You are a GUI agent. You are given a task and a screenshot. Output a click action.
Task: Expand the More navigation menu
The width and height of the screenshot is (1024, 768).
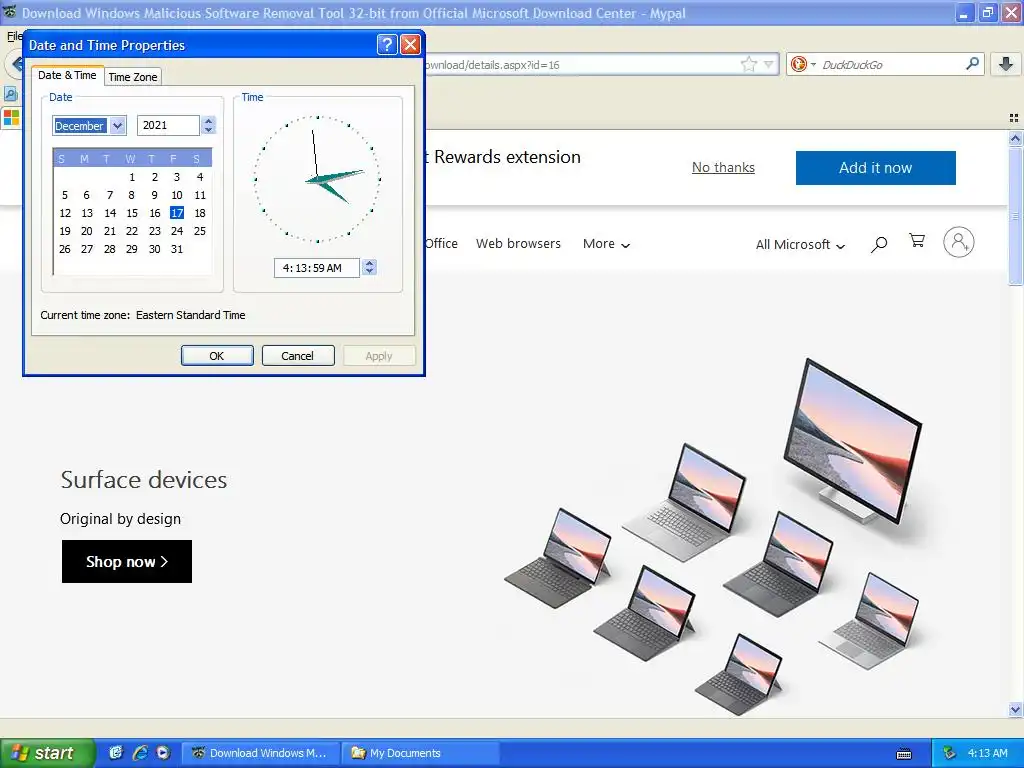(606, 244)
